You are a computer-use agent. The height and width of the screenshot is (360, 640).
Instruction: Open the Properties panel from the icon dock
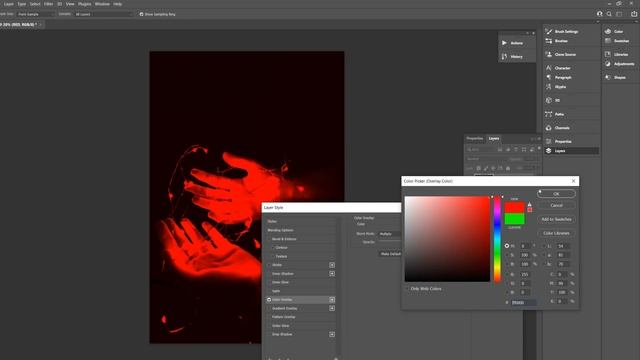click(558, 141)
